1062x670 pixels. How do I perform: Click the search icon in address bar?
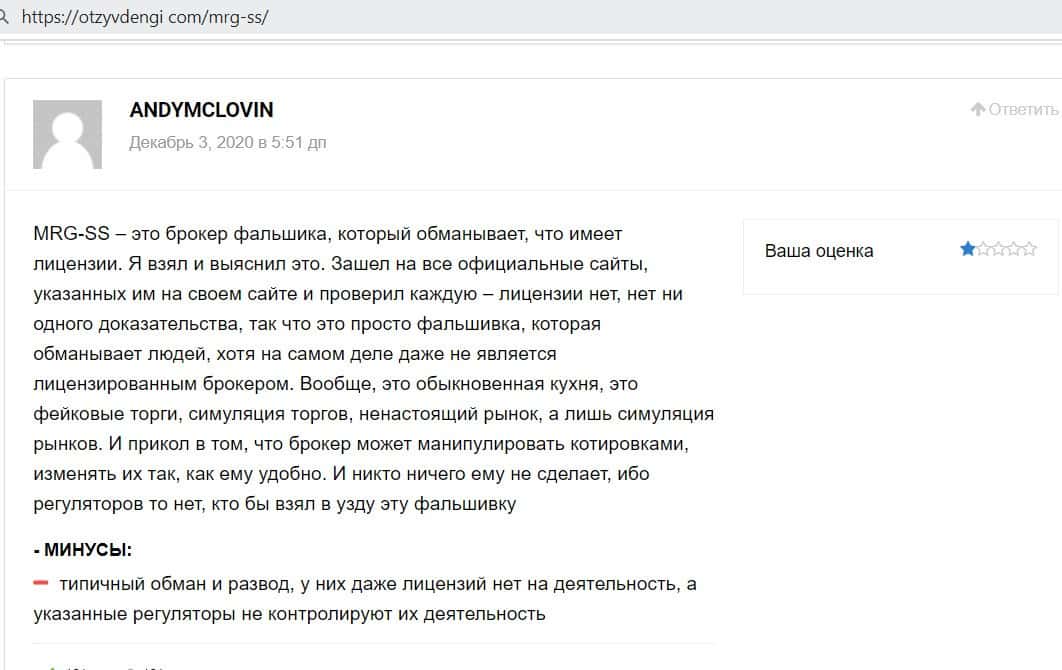tap(4, 18)
